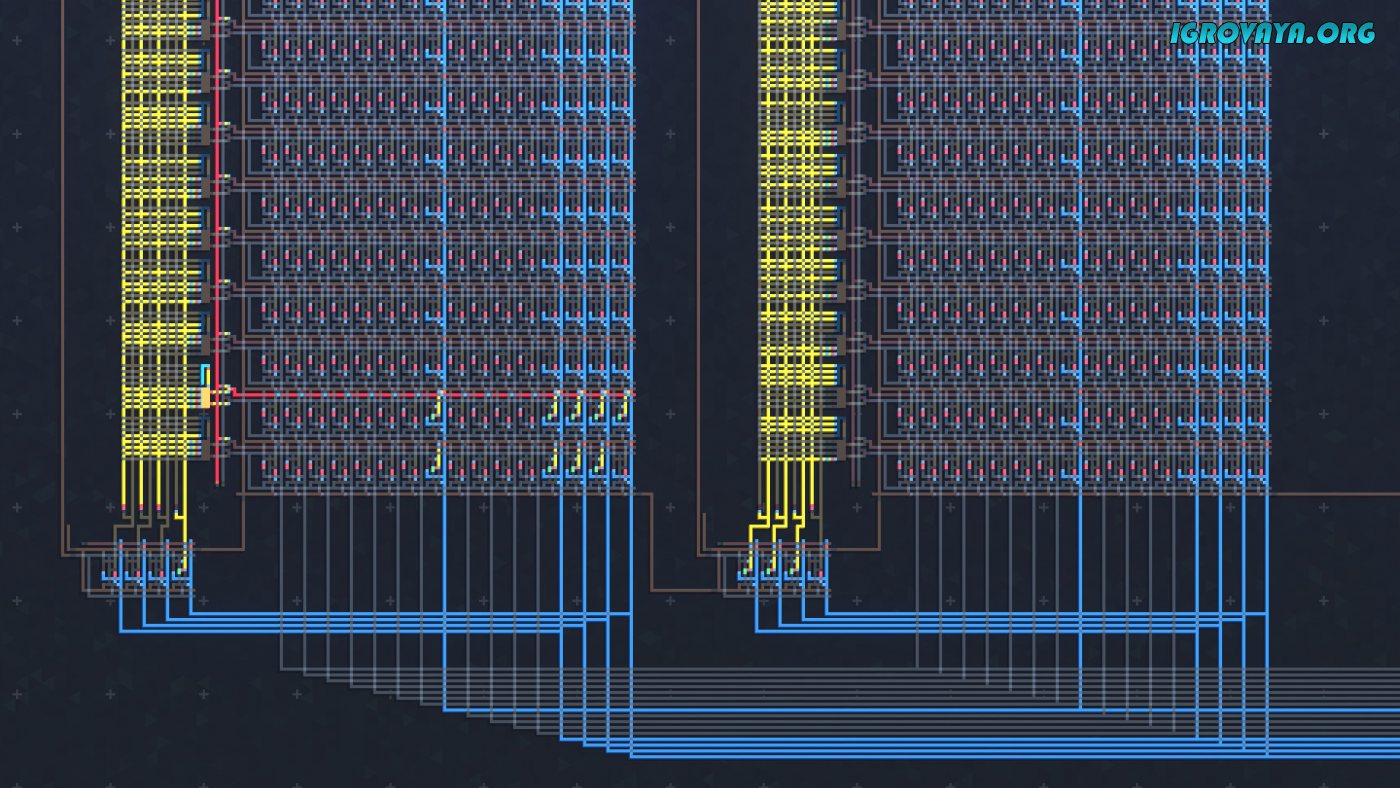This screenshot has height=788, width=1400.
Task: Select the right yellow decoder grid
Action: tap(797, 230)
